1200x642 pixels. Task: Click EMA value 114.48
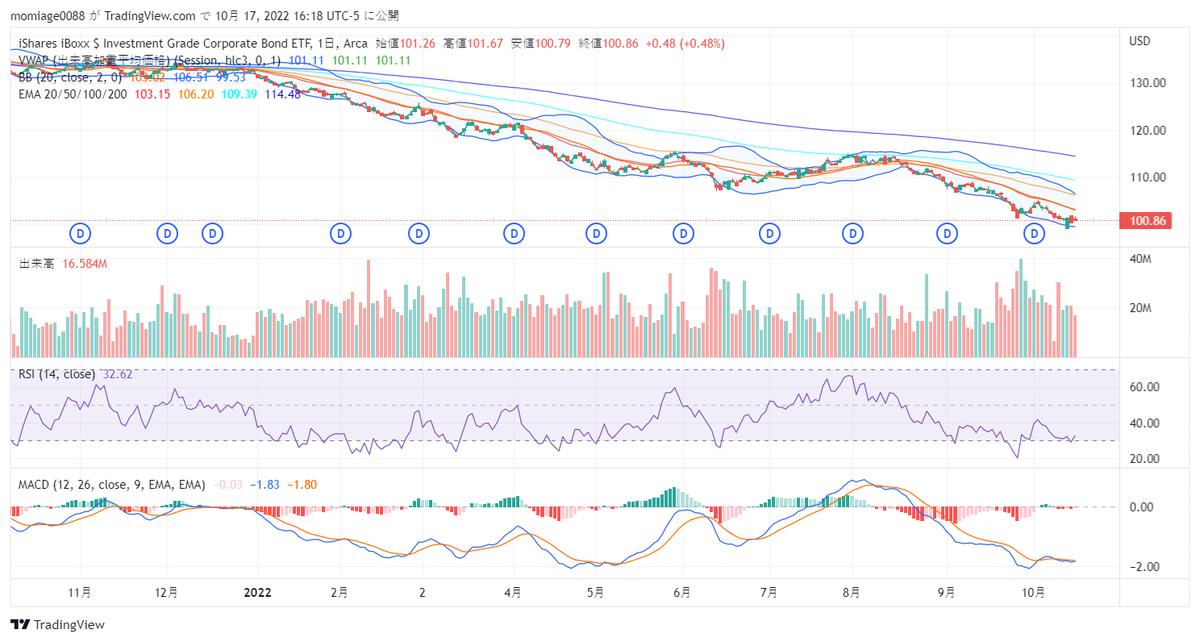coord(283,93)
